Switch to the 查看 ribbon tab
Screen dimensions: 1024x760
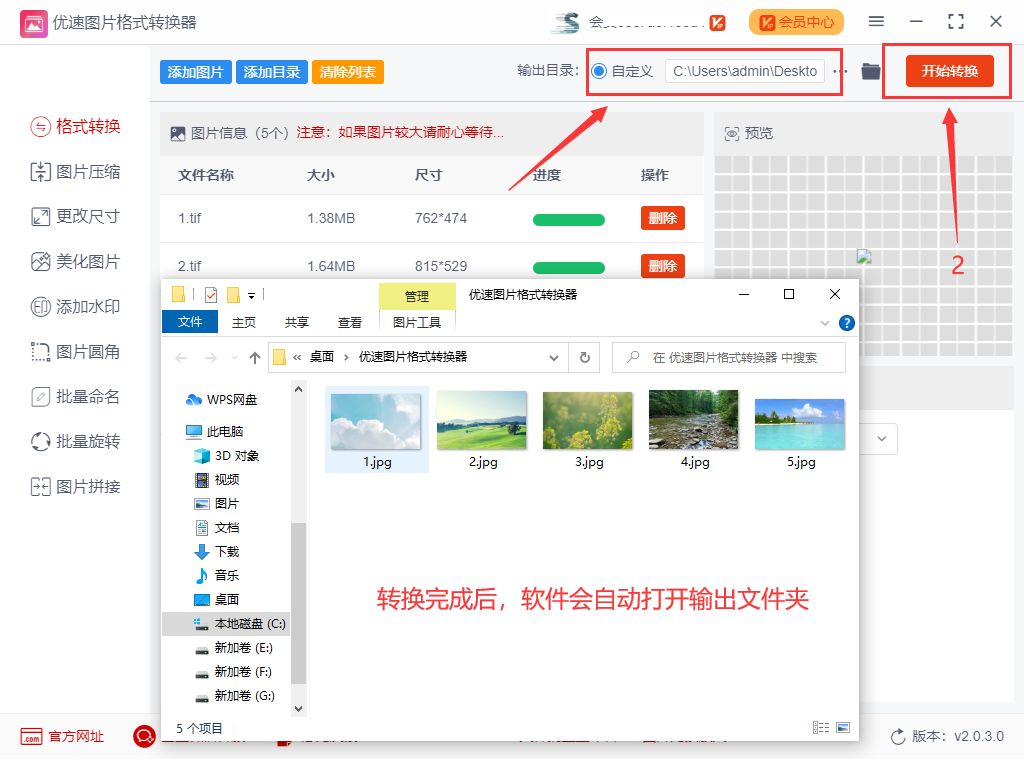coord(350,323)
